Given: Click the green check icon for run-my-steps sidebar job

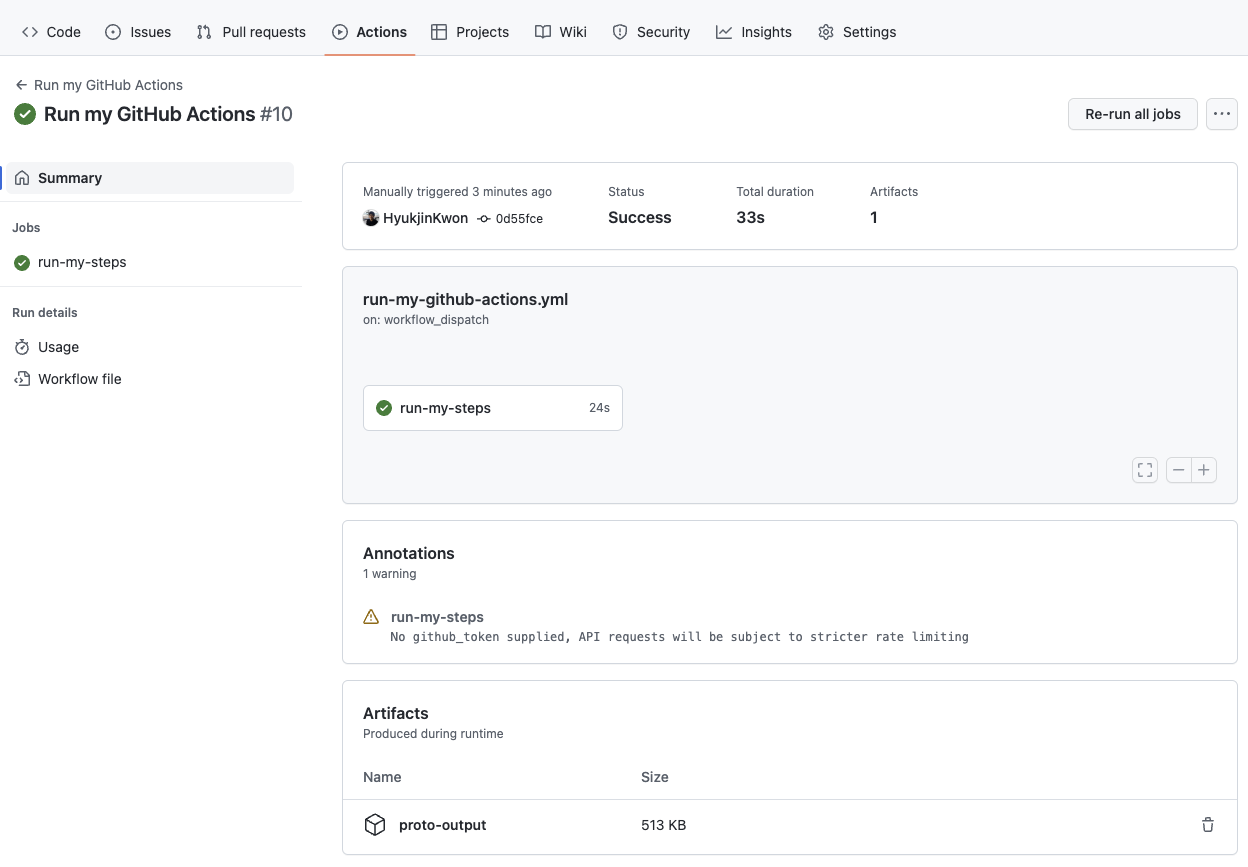Looking at the screenshot, I should coord(22,262).
